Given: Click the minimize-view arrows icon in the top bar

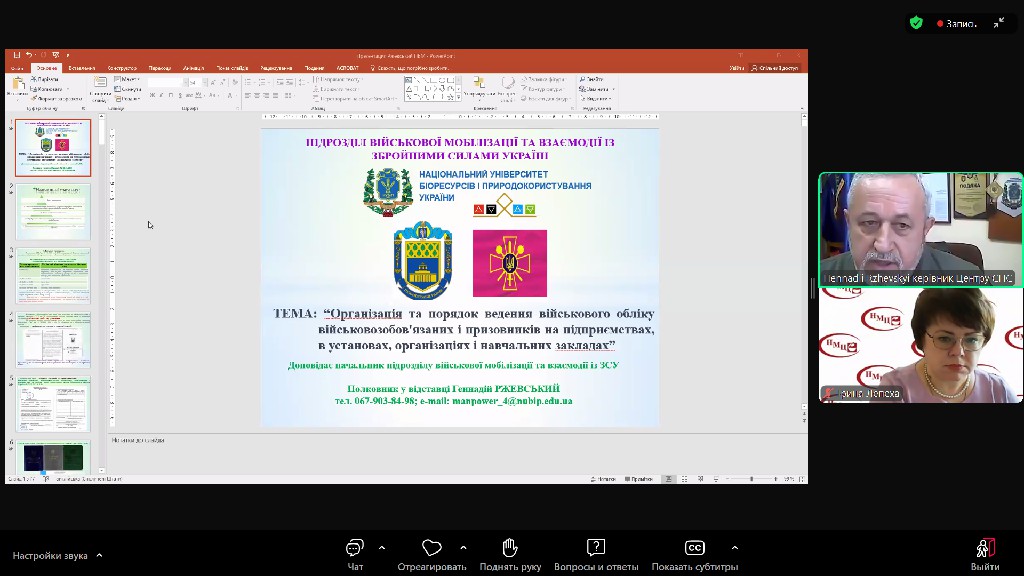Looking at the screenshot, I should pyautogui.click(x=999, y=23).
